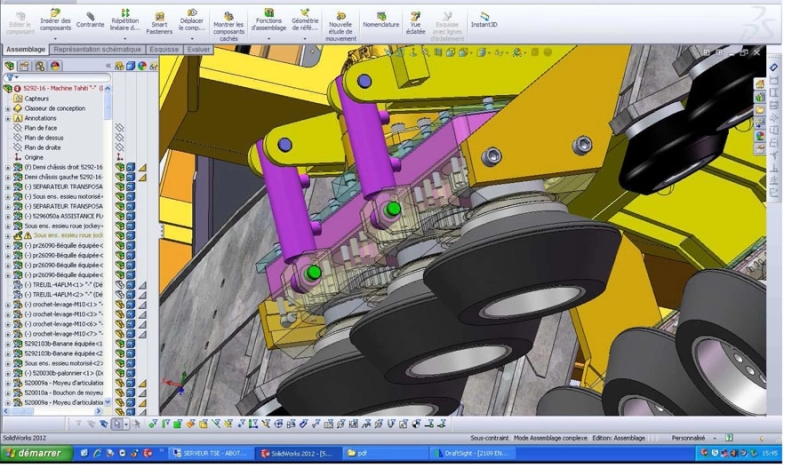Open the DisplayManager color sphere icon
Viewport: 800px width, 476px height.
click(x=55, y=66)
